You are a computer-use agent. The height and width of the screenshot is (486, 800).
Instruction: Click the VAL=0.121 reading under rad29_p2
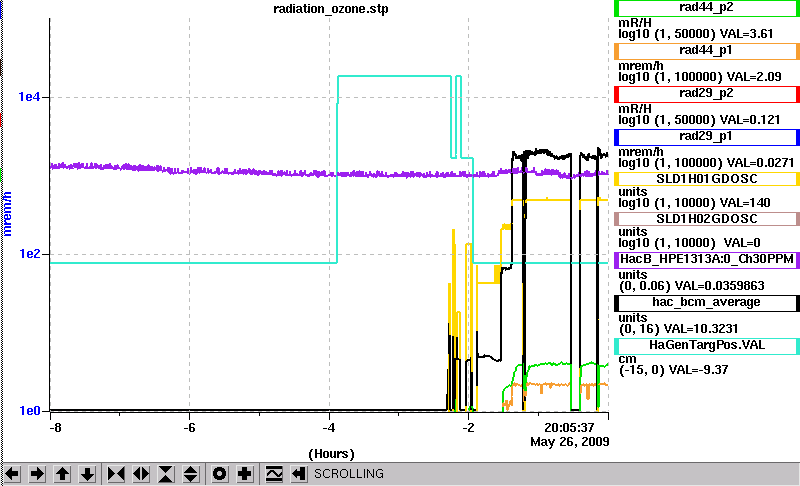pos(750,120)
